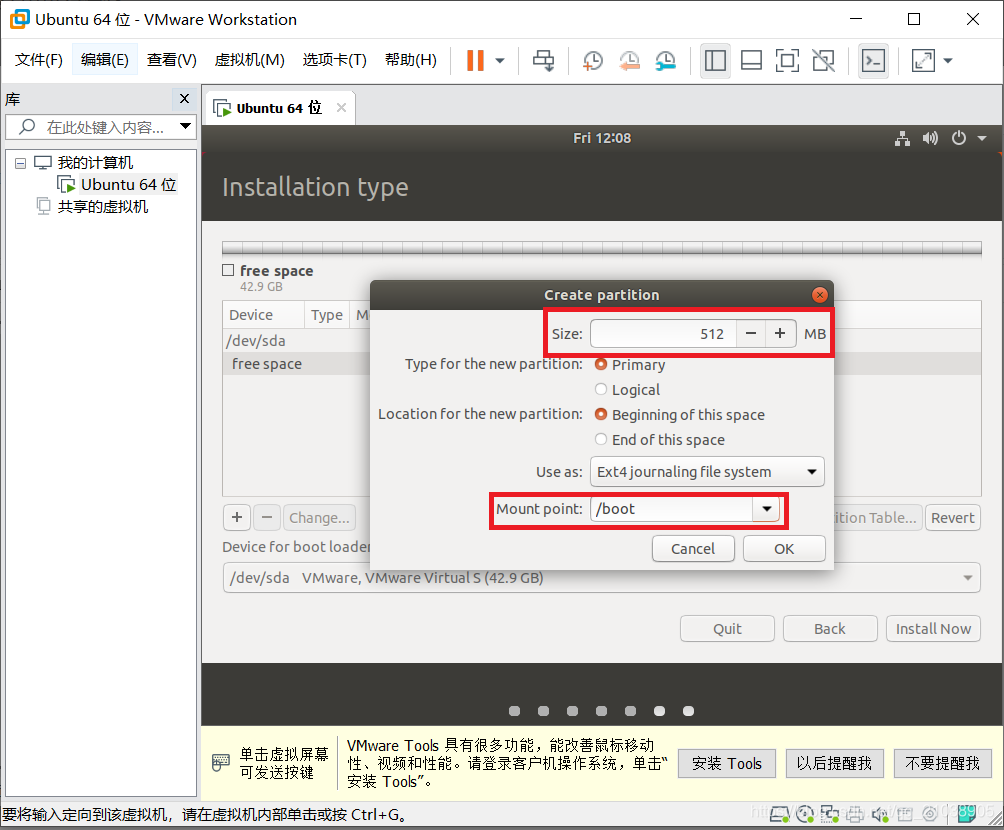The image size is (1004, 830).
Task: Open the 选项卡(T) menu
Action: coord(334,60)
